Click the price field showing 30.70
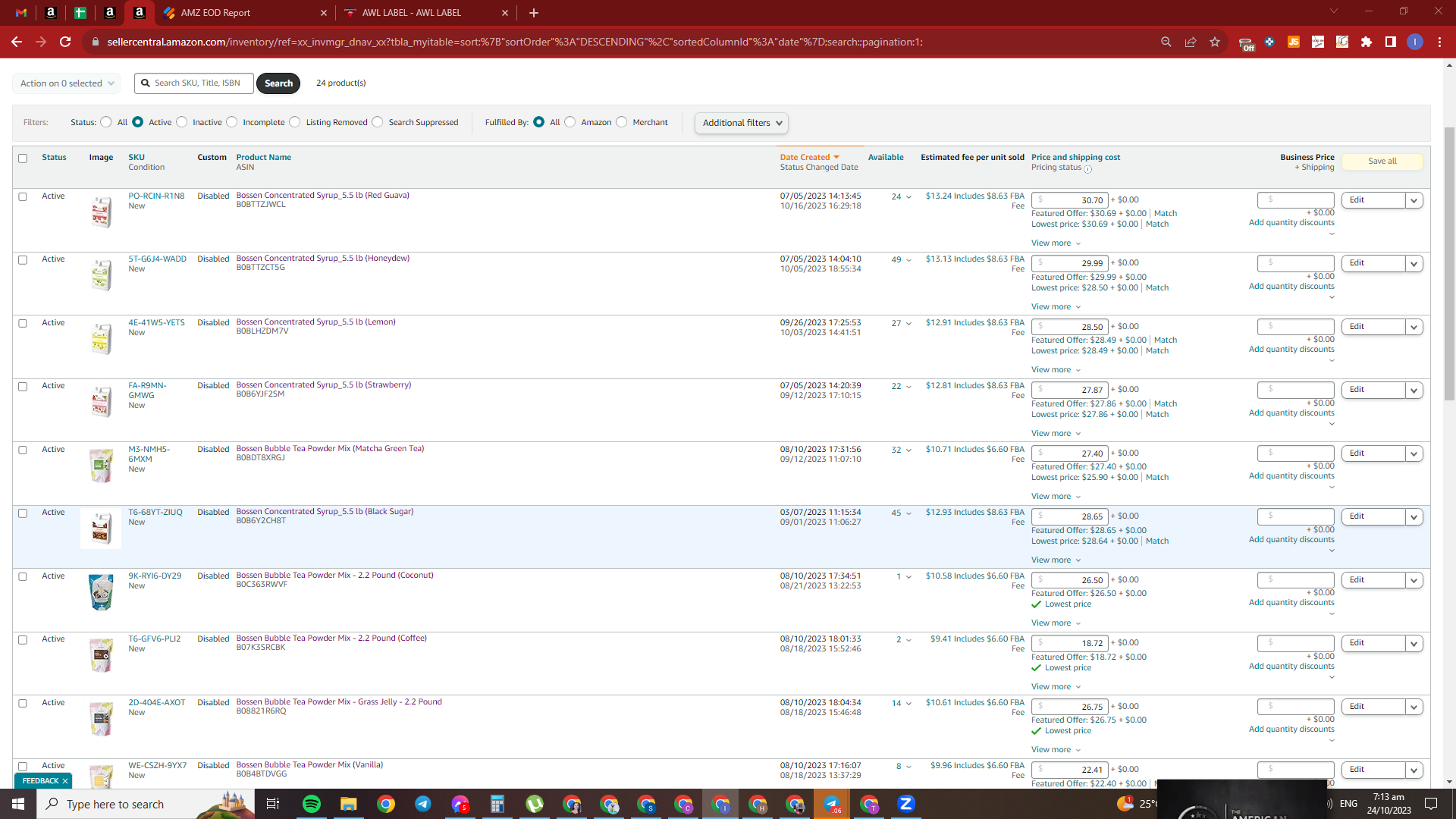 (1069, 200)
